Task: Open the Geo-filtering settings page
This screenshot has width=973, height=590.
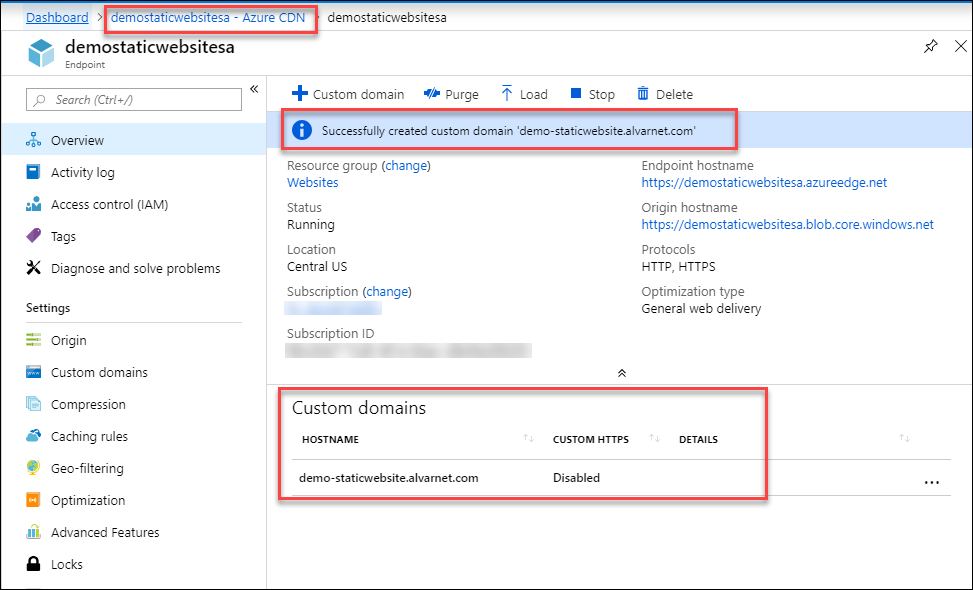Action: (133, 468)
